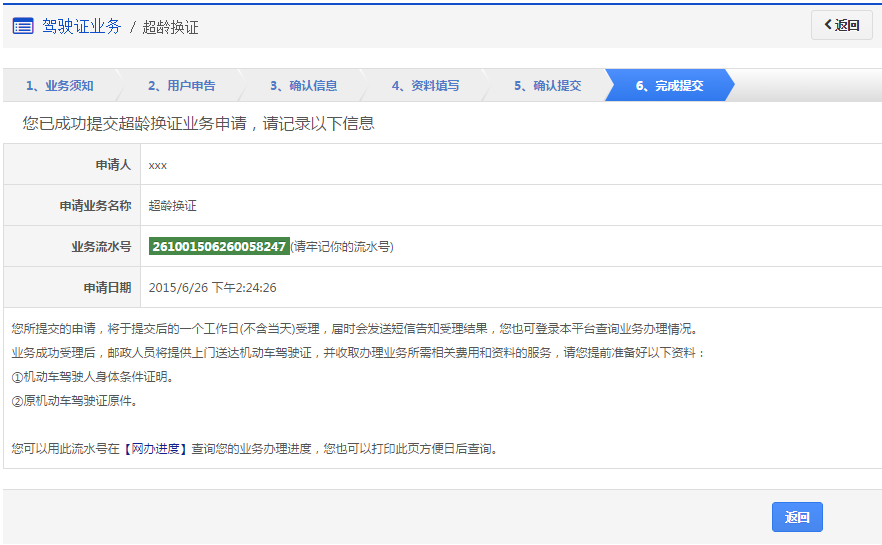Open the 驾驶证业务 header title
Screen dimensions: 882x545
click(x=81, y=26)
